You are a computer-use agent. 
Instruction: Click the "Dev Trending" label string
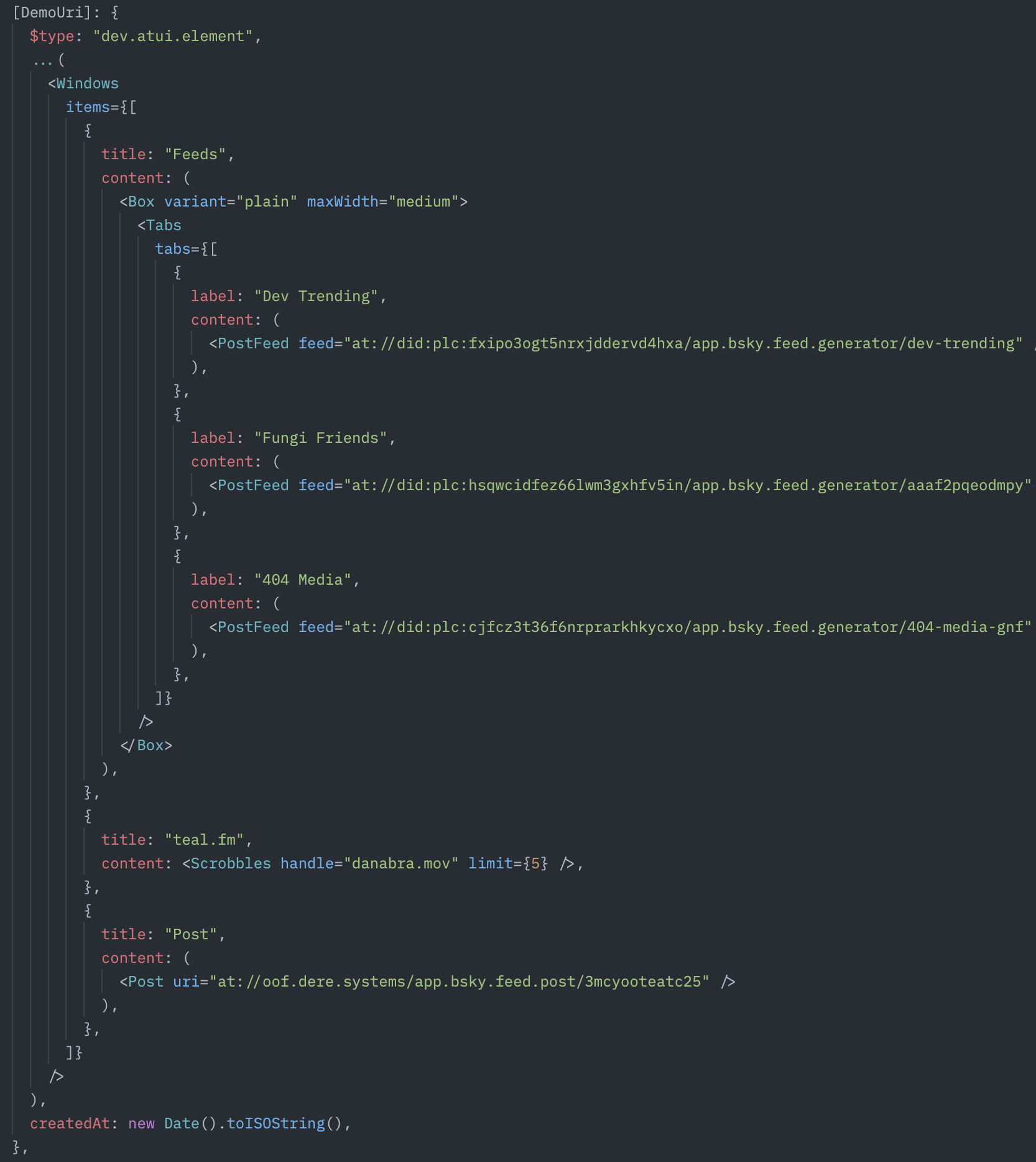pyautogui.click(x=316, y=296)
